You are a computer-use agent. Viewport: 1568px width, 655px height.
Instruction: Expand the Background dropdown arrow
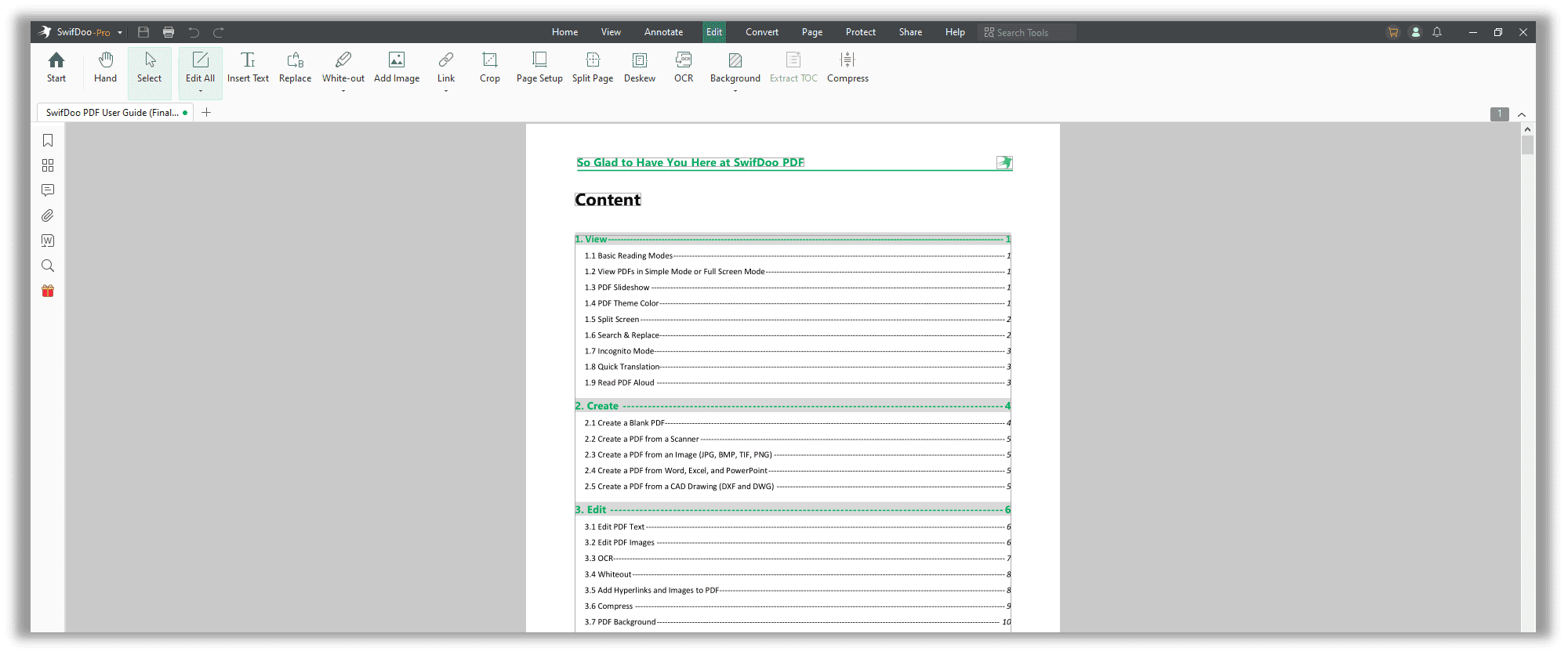[x=735, y=91]
